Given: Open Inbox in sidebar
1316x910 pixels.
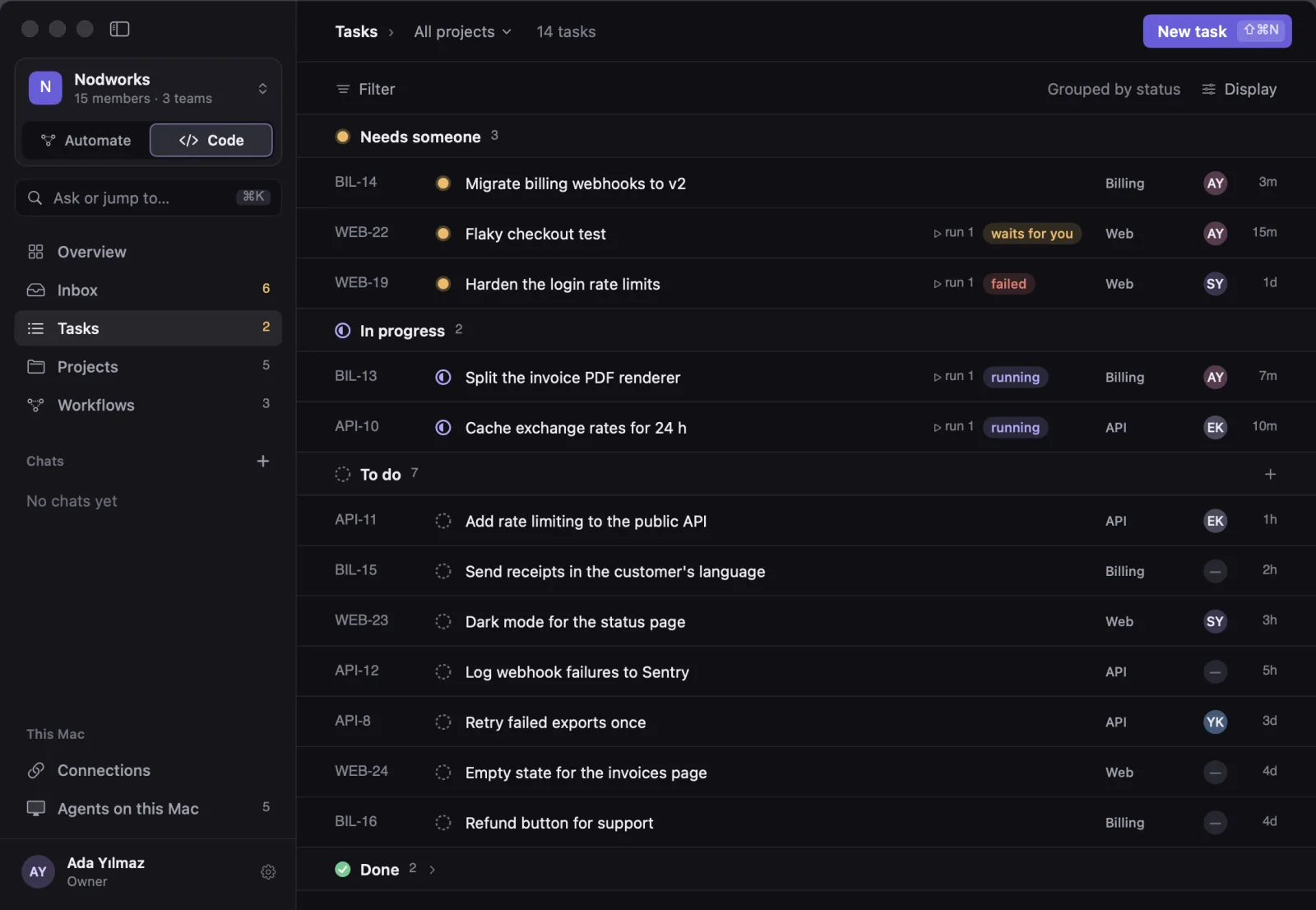Looking at the screenshot, I should point(148,290).
